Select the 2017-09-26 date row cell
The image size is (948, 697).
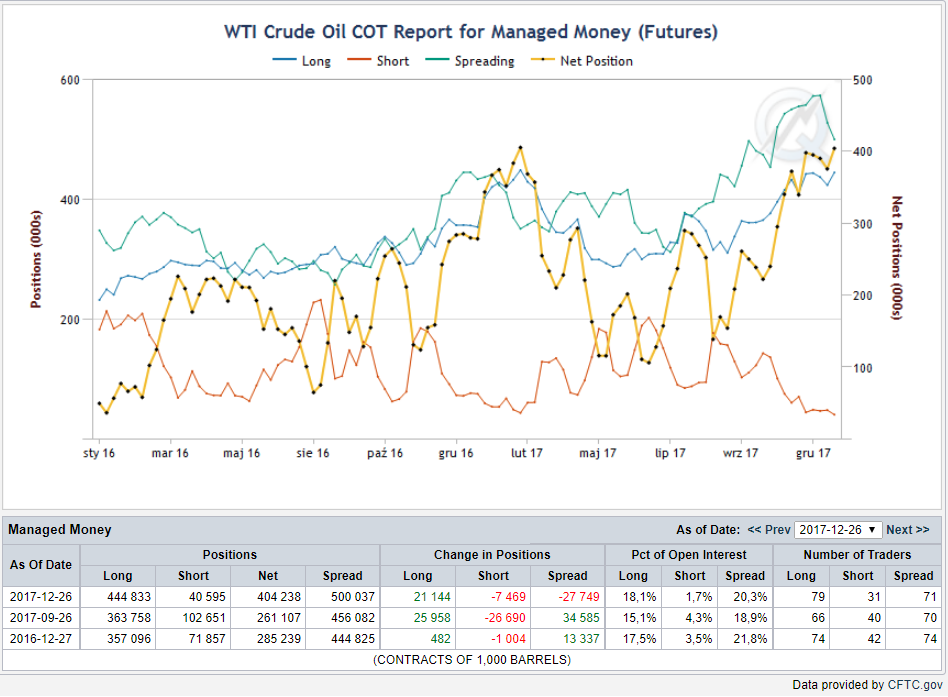tap(41, 618)
